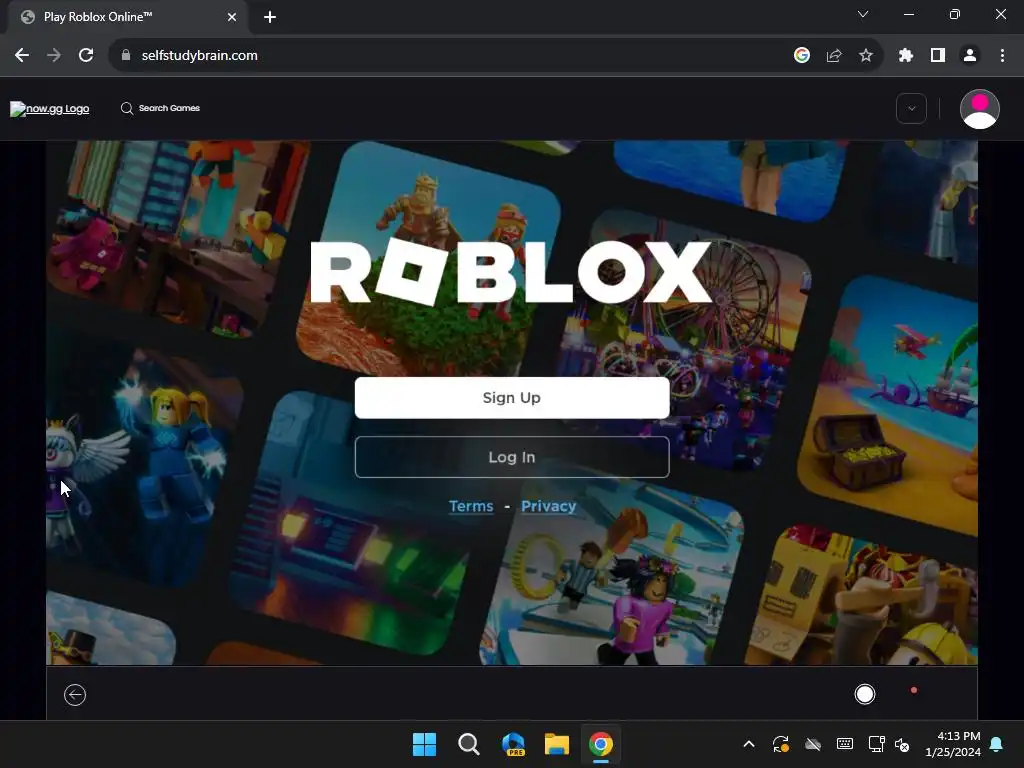
Task: Open the tab search chevron
Action: click(x=863, y=14)
